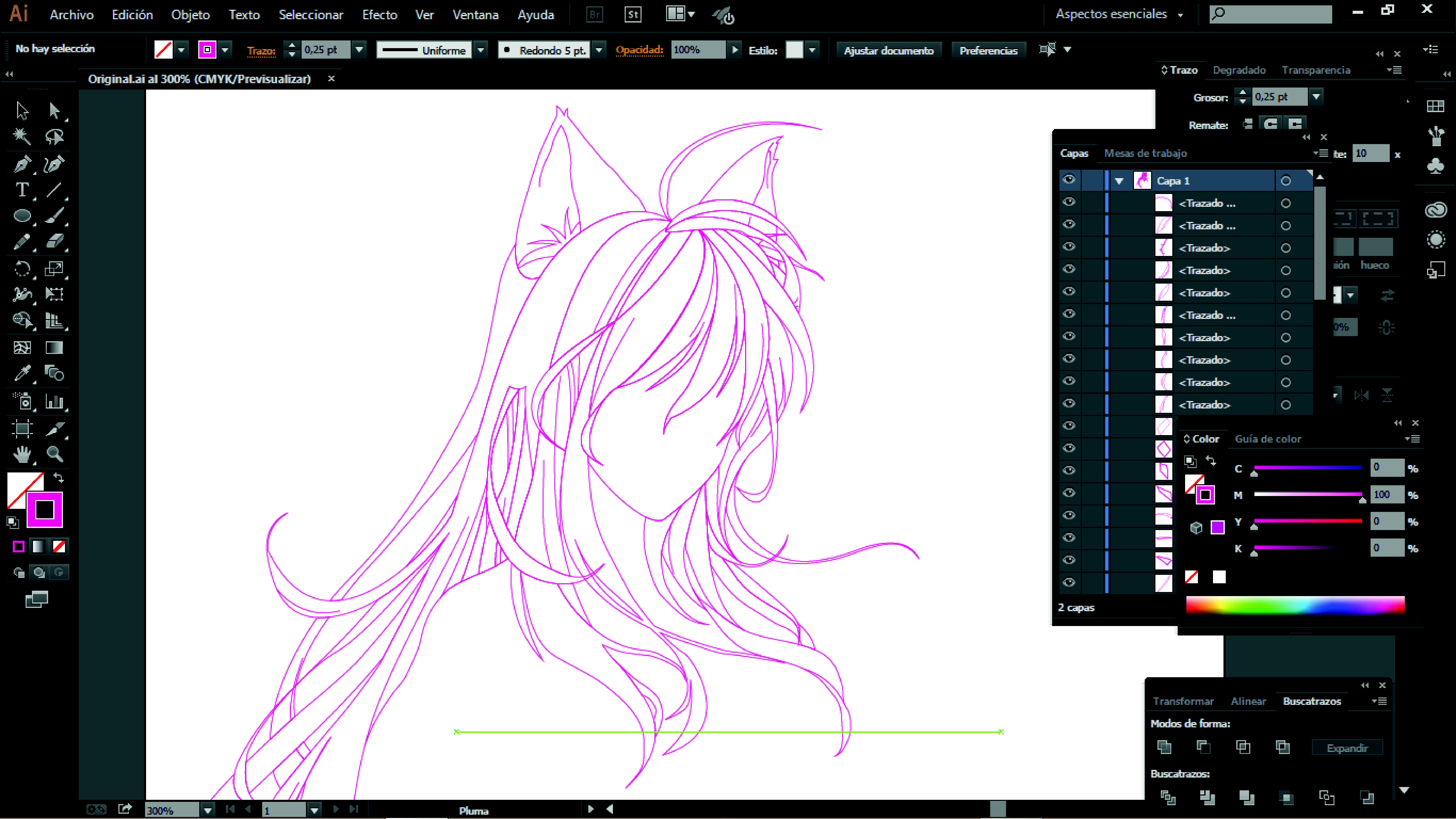Screen dimensions: 1456x819
Task: Select the Direct Selection tool
Action: coord(54,110)
